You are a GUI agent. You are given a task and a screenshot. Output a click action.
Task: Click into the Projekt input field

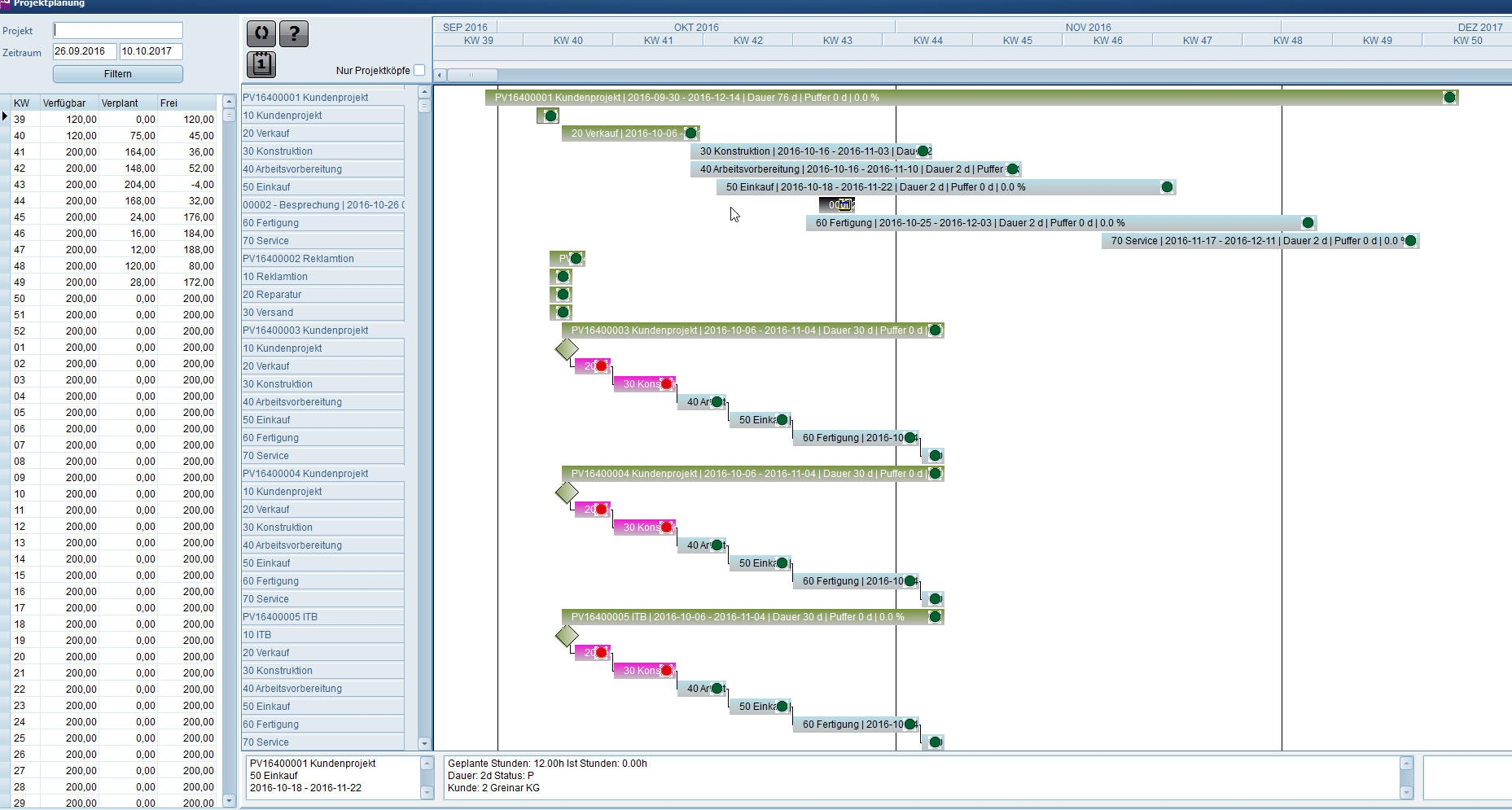pyautogui.click(x=118, y=31)
